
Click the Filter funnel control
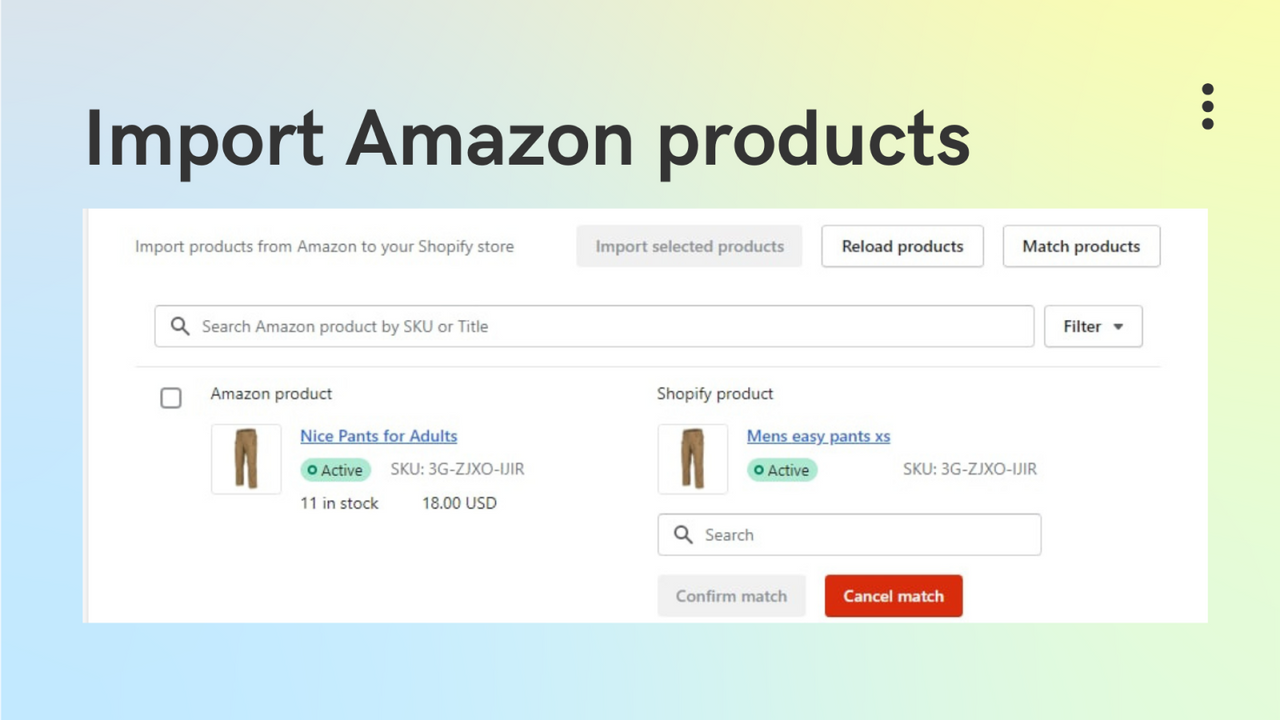pos(1093,326)
